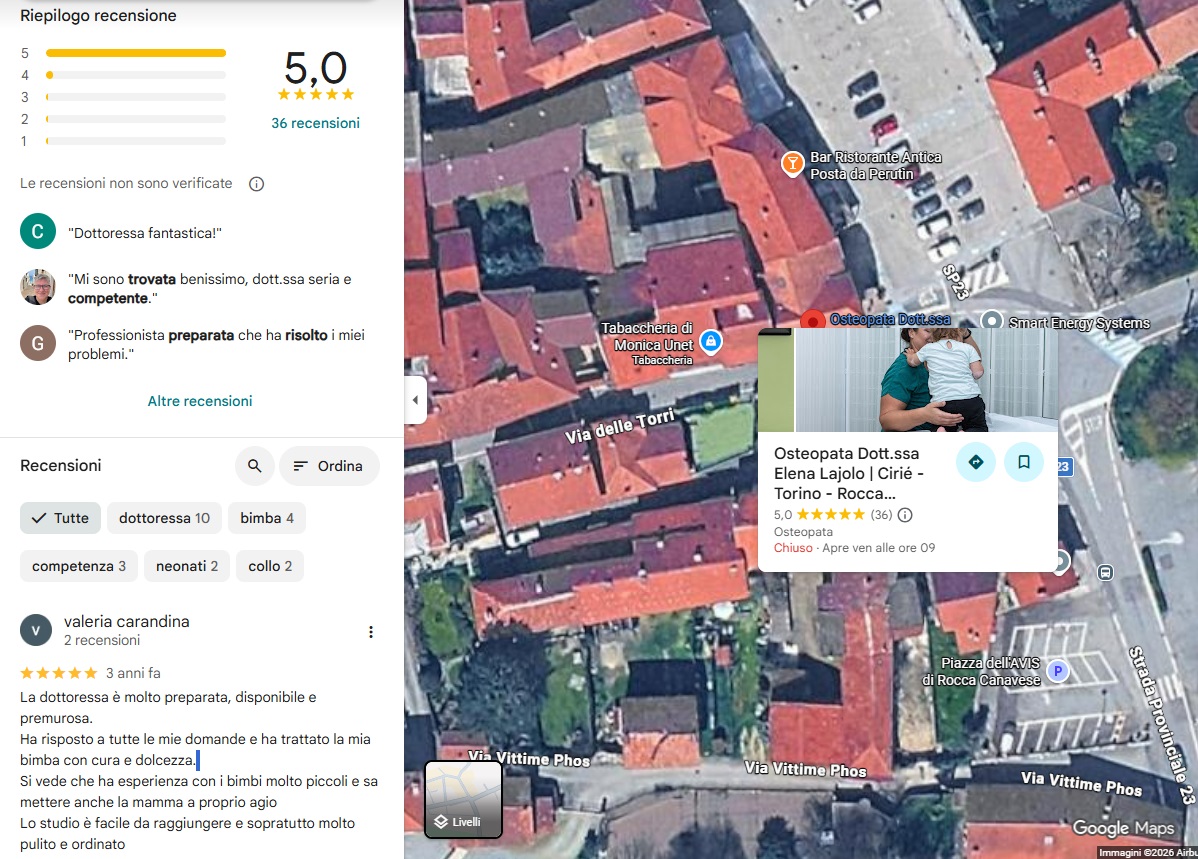The image size is (1198, 859).
Task: Select "Apre ven alle ore 09" hours text
Action: 879,548
